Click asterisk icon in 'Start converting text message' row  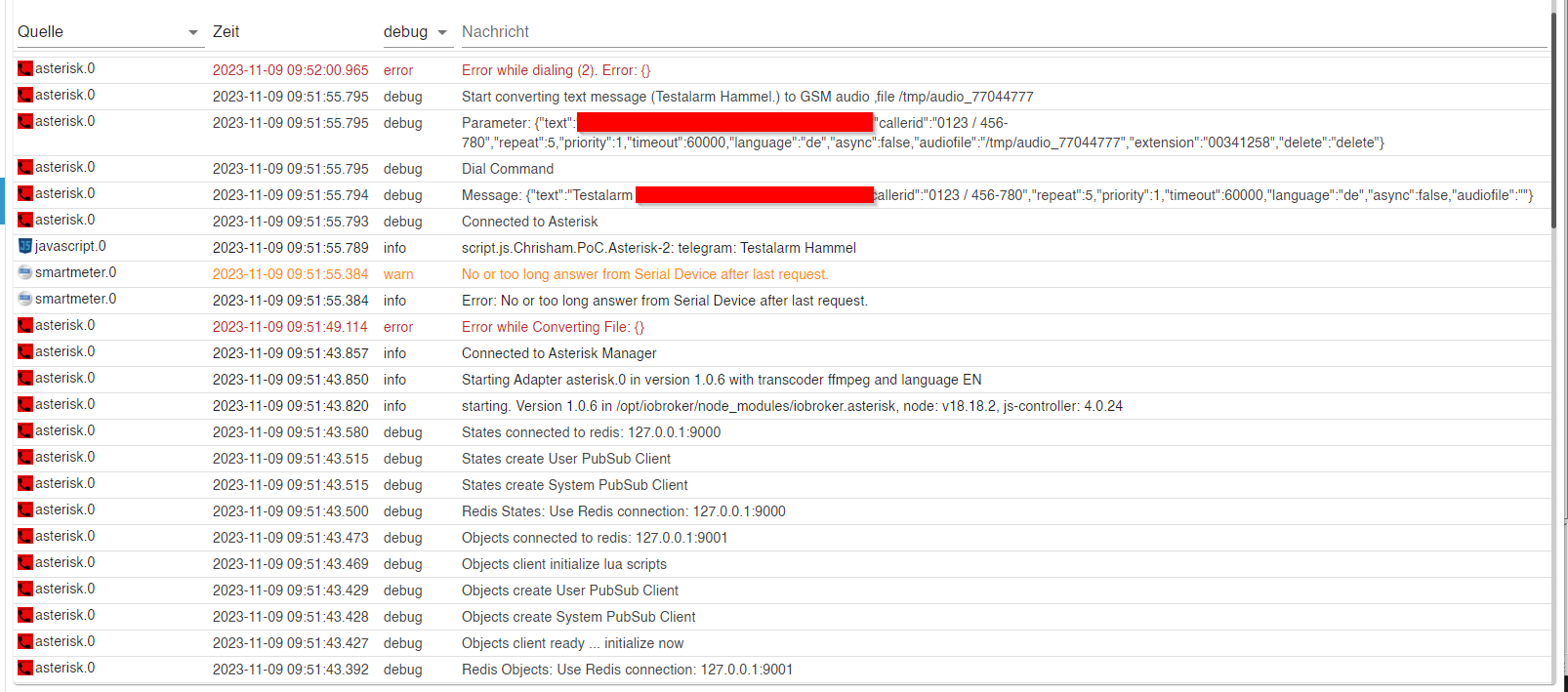(25, 95)
